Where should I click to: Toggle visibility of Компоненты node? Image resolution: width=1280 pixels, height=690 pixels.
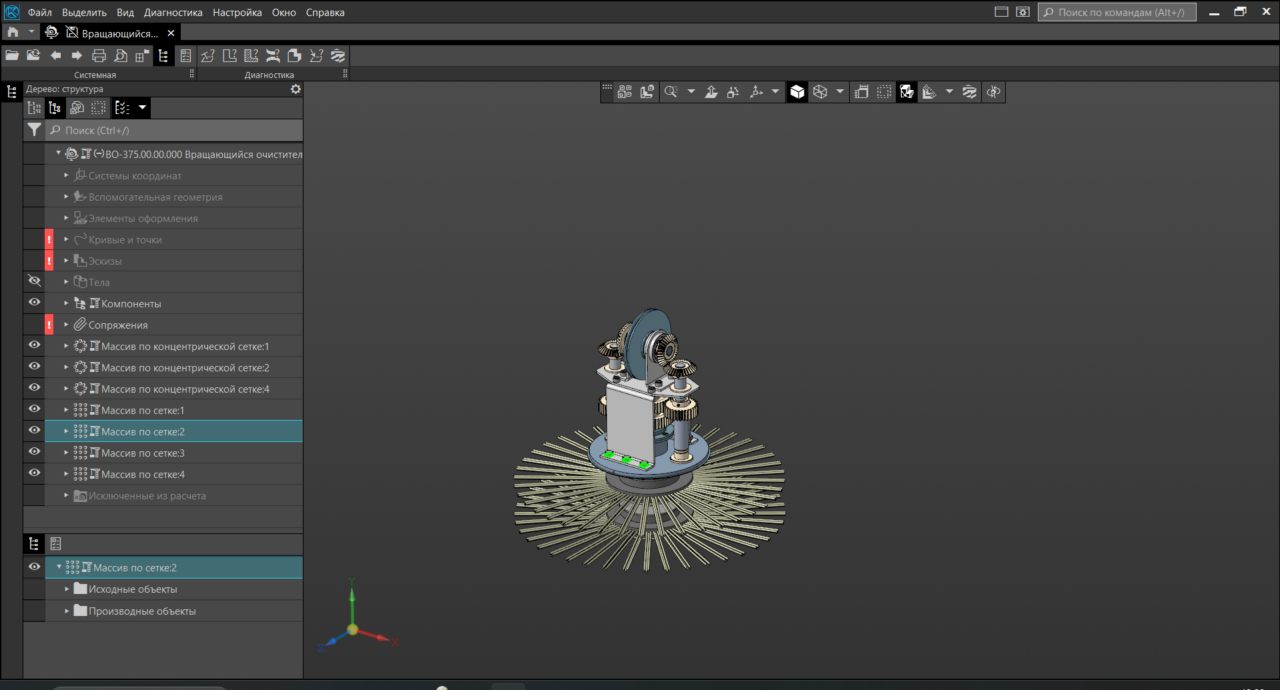pyautogui.click(x=34, y=303)
